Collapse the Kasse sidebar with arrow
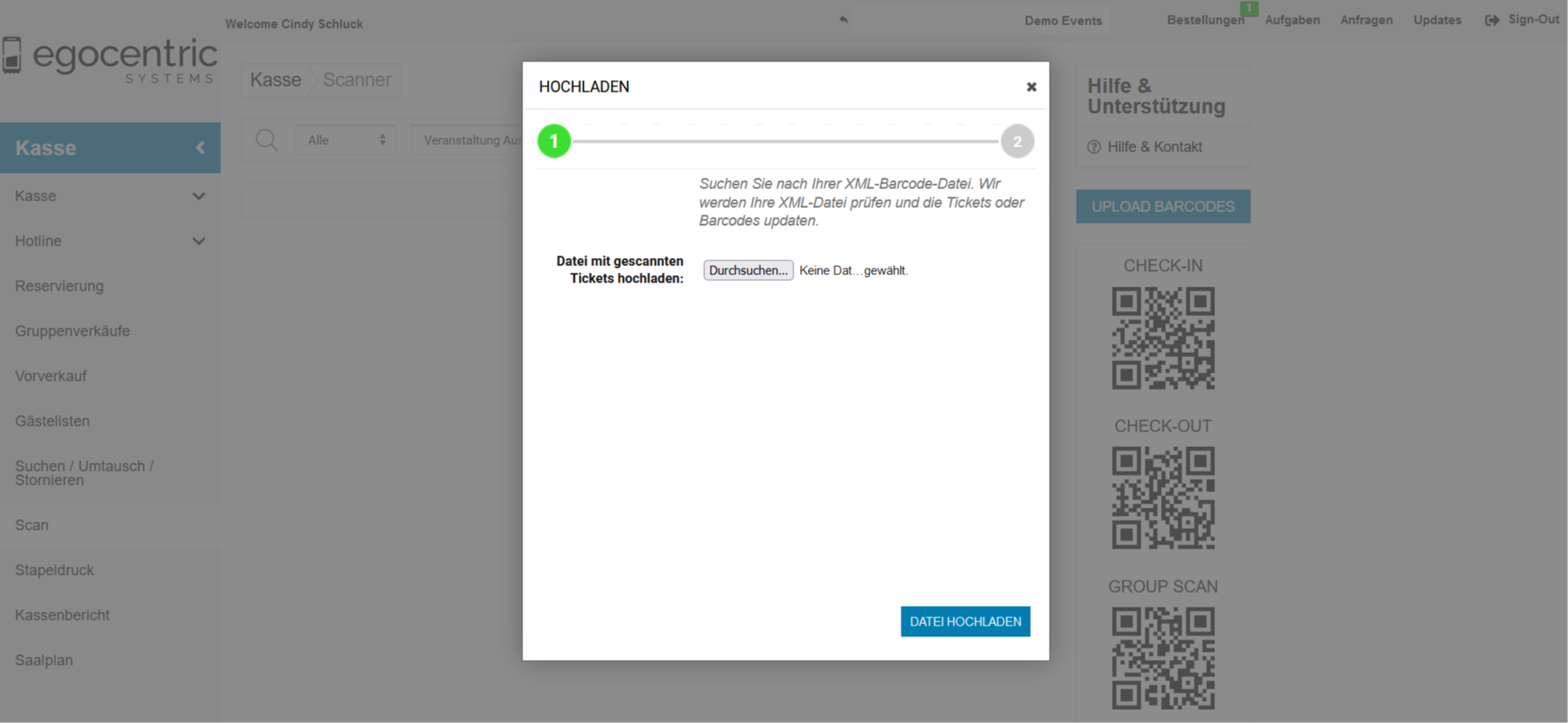 [x=201, y=148]
